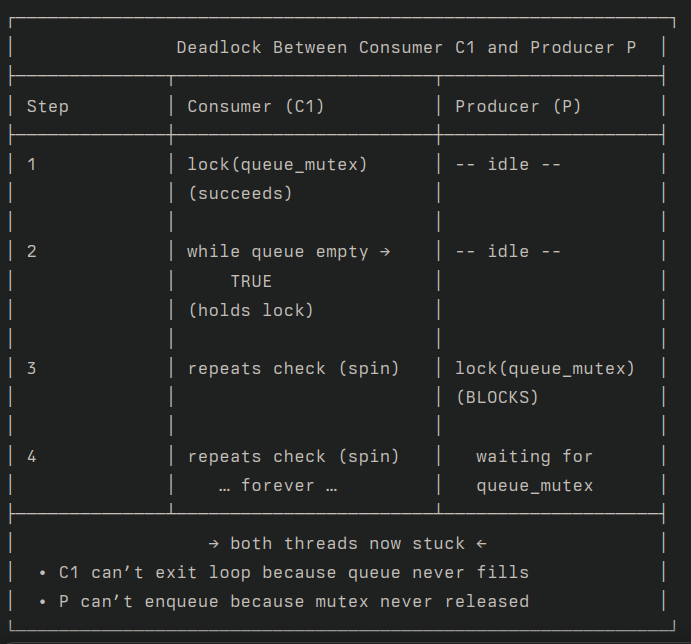
Task: Click the 'P can't enqueue' bullet line
Action: 284,602
